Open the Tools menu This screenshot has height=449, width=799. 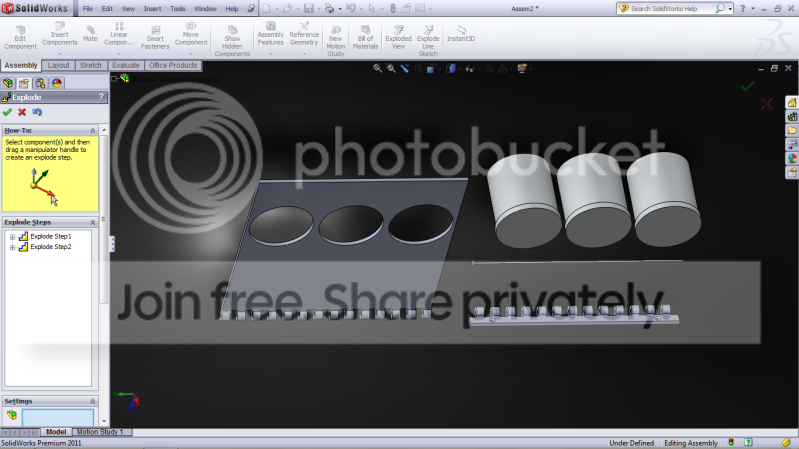pyautogui.click(x=177, y=9)
